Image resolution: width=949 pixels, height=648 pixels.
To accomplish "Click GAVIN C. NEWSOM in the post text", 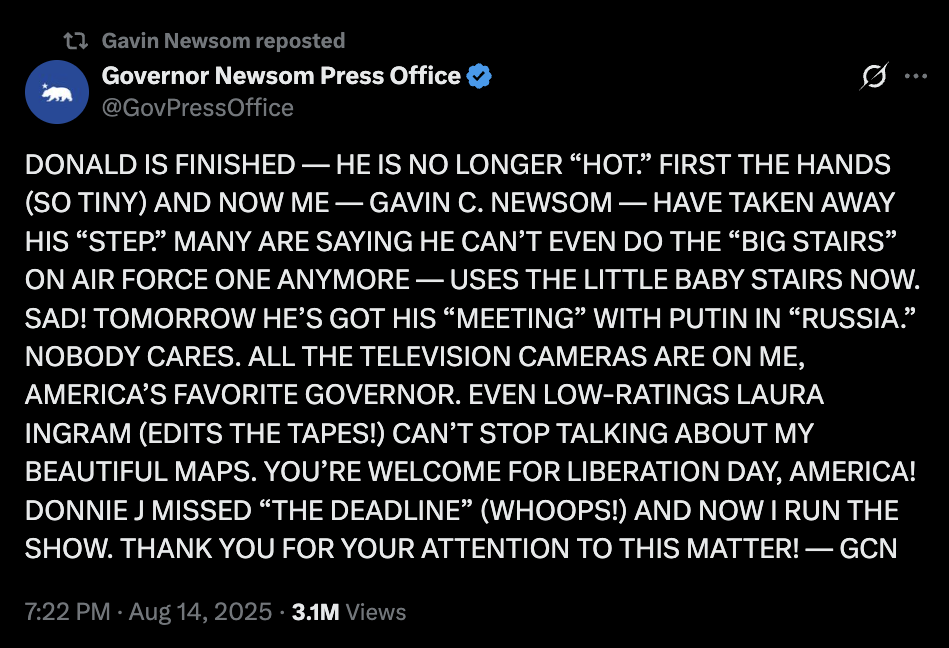I will tap(491, 203).
